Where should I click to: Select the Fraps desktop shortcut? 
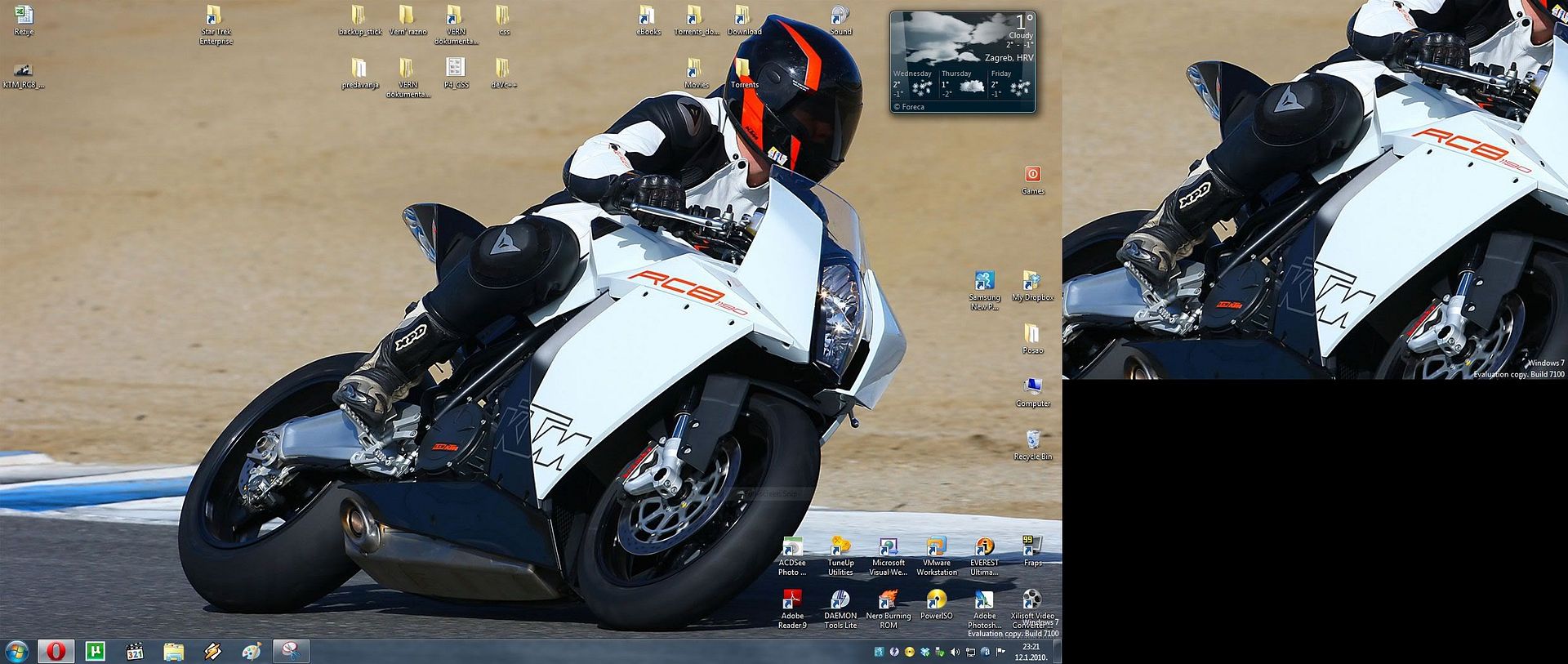pyautogui.click(x=1032, y=546)
